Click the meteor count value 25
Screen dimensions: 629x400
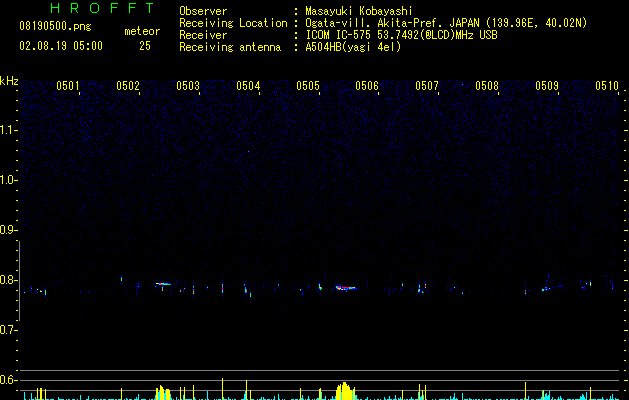coord(145,46)
